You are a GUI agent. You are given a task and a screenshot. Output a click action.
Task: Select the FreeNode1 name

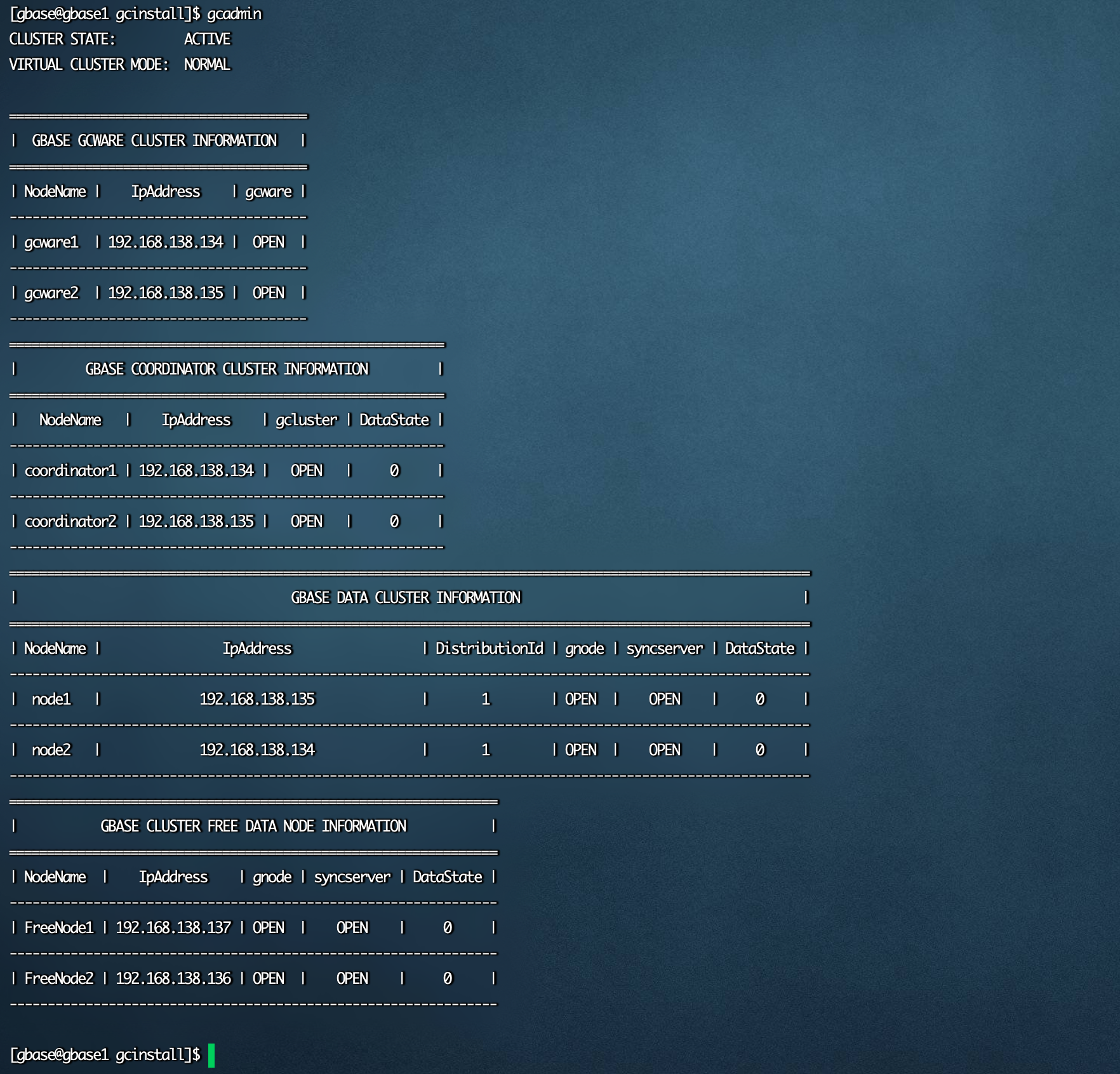tap(59, 928)
